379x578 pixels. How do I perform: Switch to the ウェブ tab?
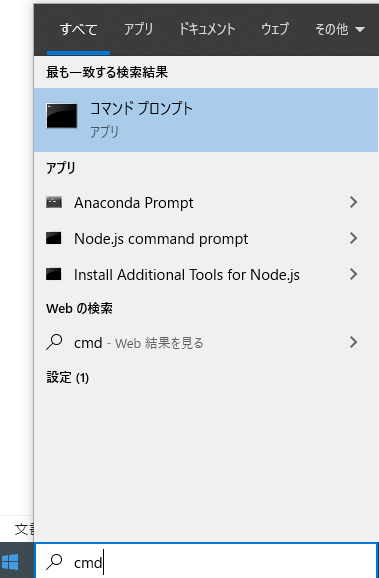275,29
